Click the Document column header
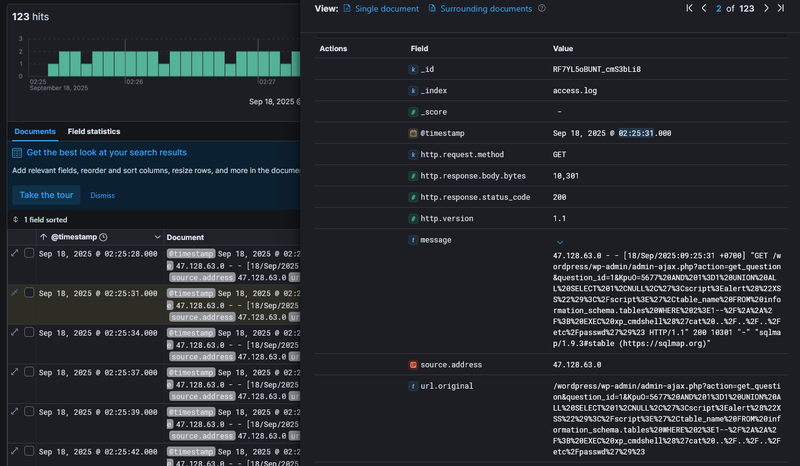The height and width of the screenshot is (466, 800). pos(185,237)
